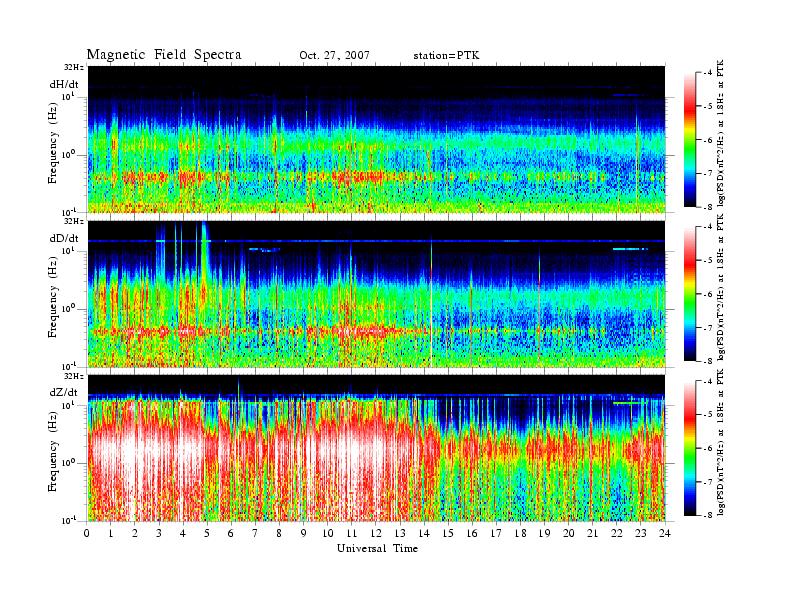Click the '1' hour tick on time axis
792x612 pixels.
click(x=111, y=534)
